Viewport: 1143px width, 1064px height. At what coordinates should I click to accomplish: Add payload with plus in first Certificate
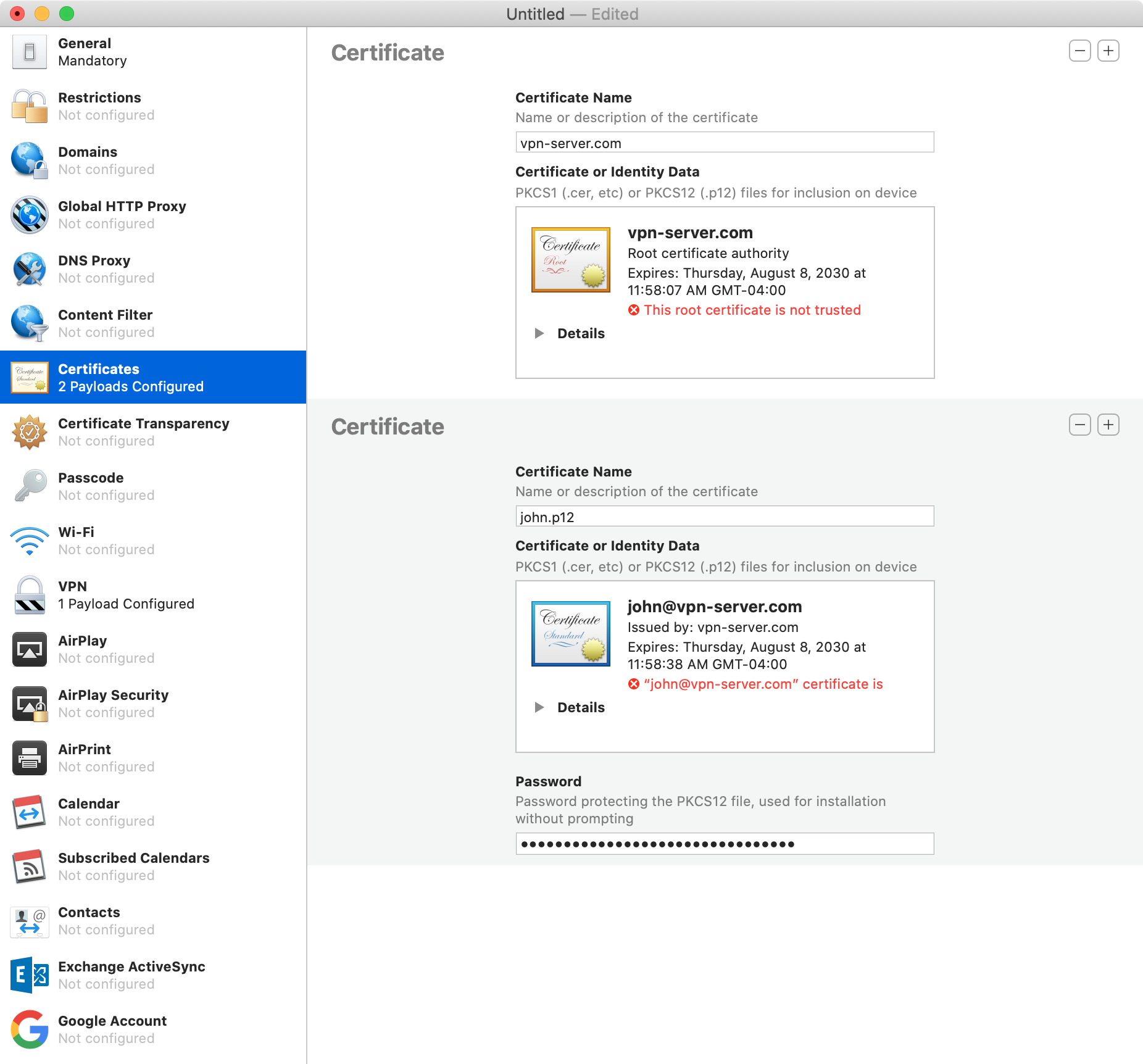coord(1108,51)
